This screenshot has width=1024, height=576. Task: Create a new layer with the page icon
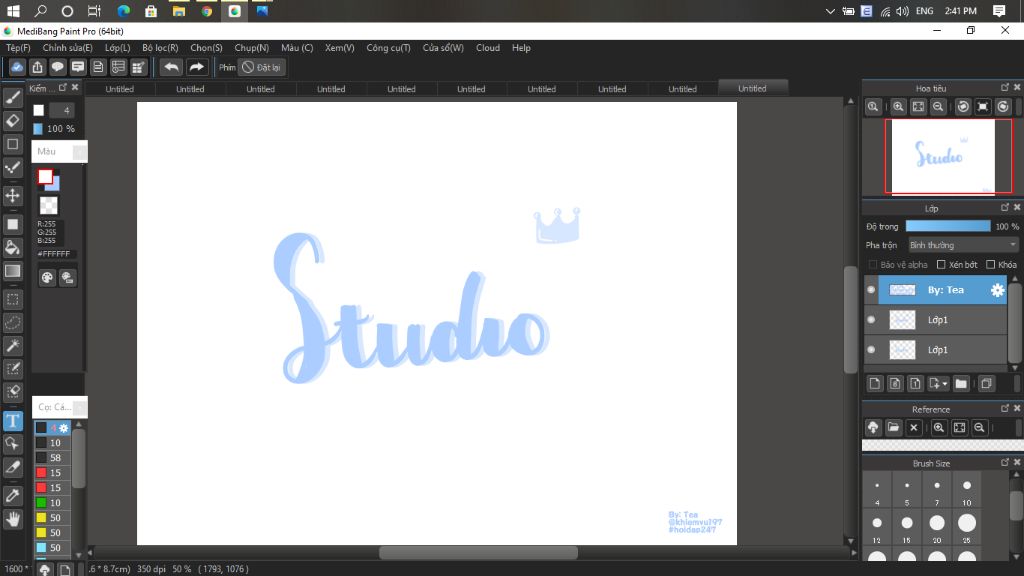874,383
